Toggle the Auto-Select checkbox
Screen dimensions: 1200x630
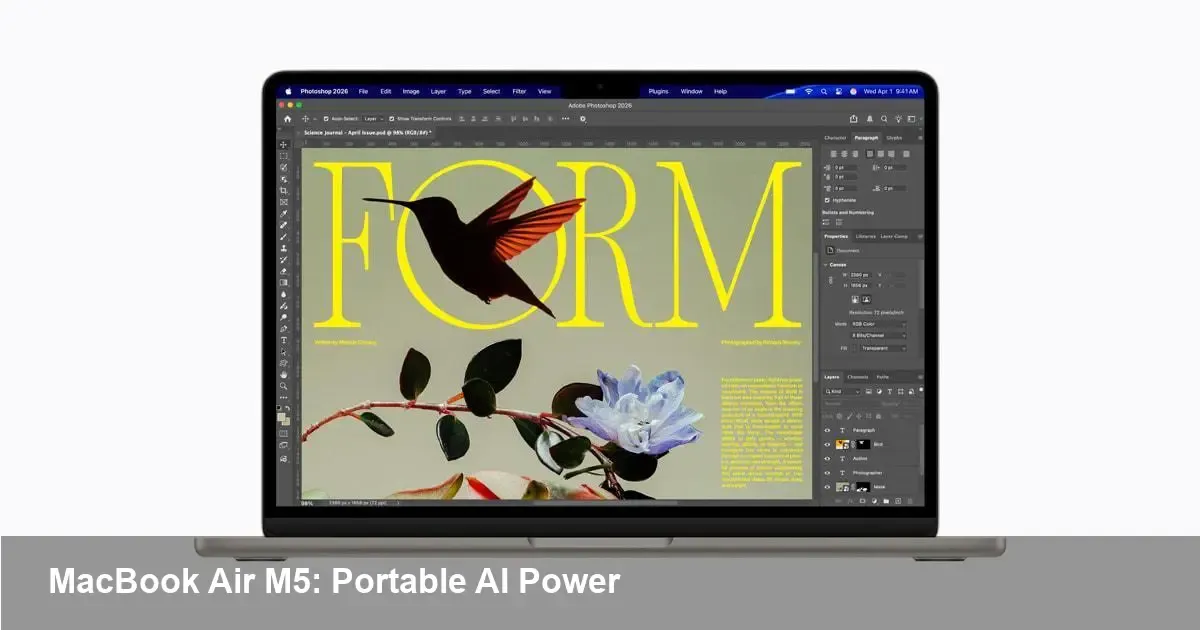[326, 118]
